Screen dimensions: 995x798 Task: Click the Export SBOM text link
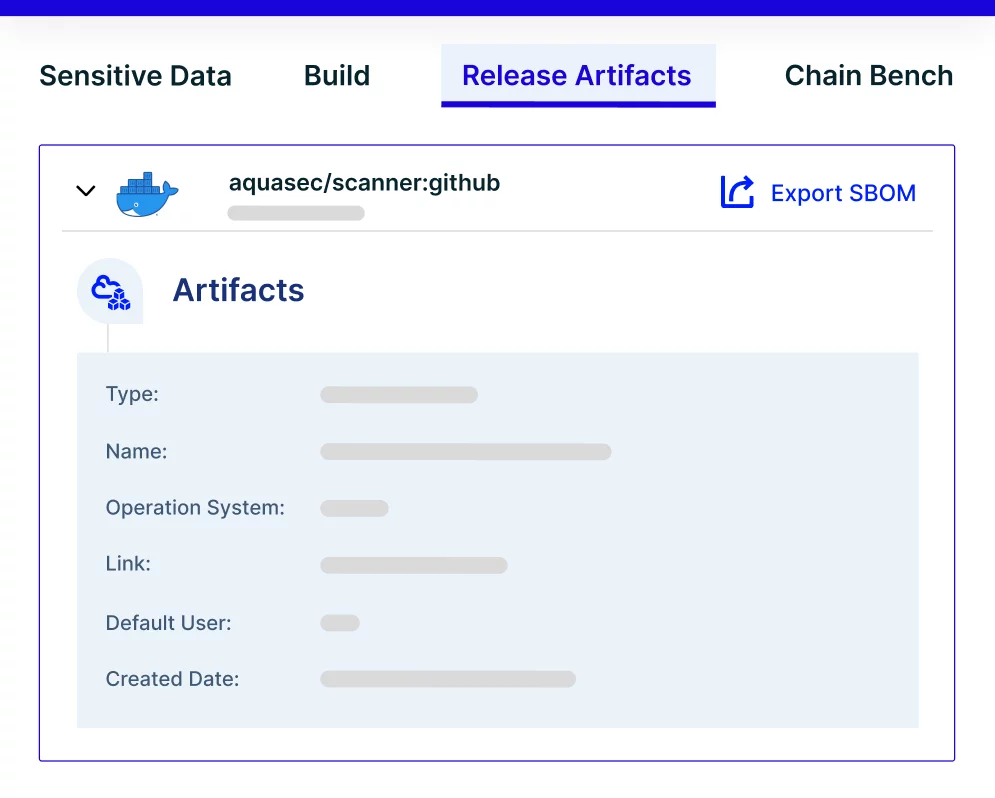[x=843, y=193]
